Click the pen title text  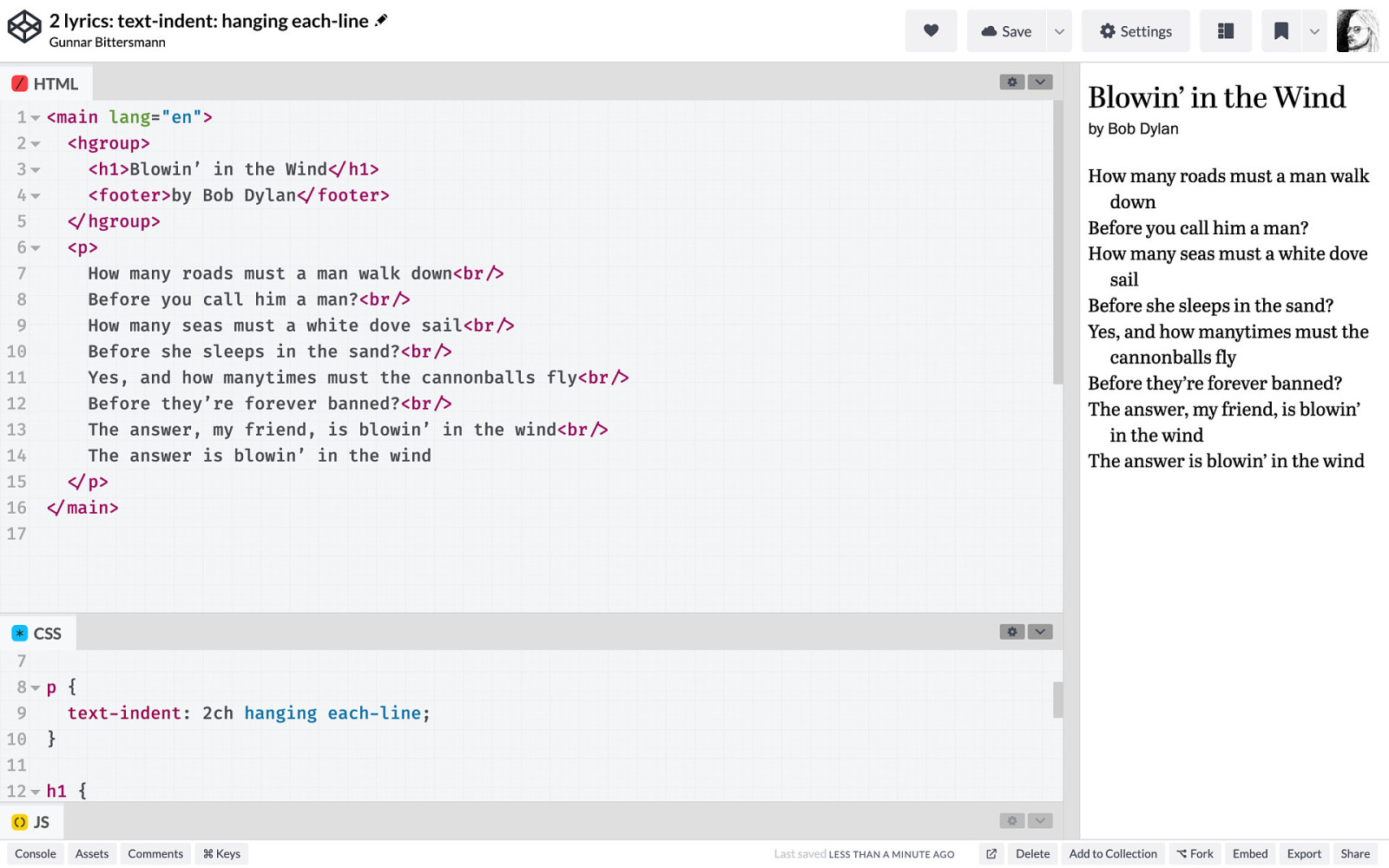[208, 21]
